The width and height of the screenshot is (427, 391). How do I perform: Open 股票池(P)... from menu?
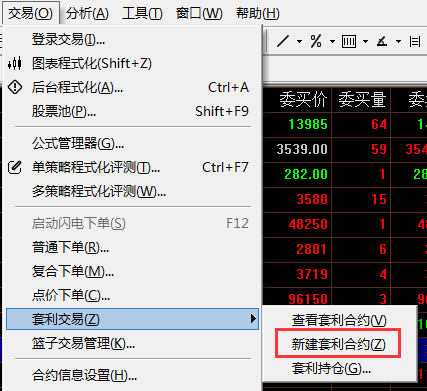132,111
